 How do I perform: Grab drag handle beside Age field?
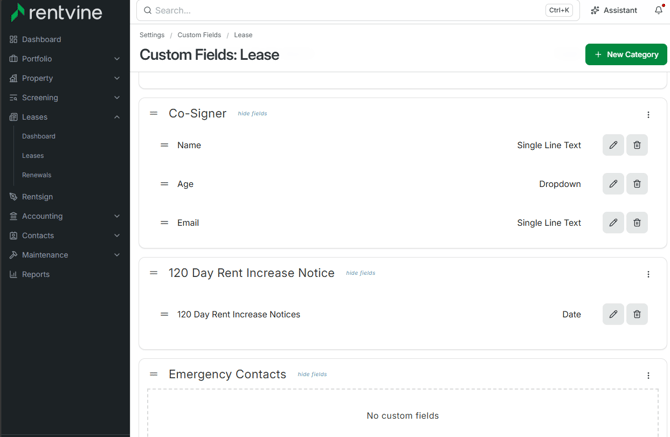(x=164, y=184)
